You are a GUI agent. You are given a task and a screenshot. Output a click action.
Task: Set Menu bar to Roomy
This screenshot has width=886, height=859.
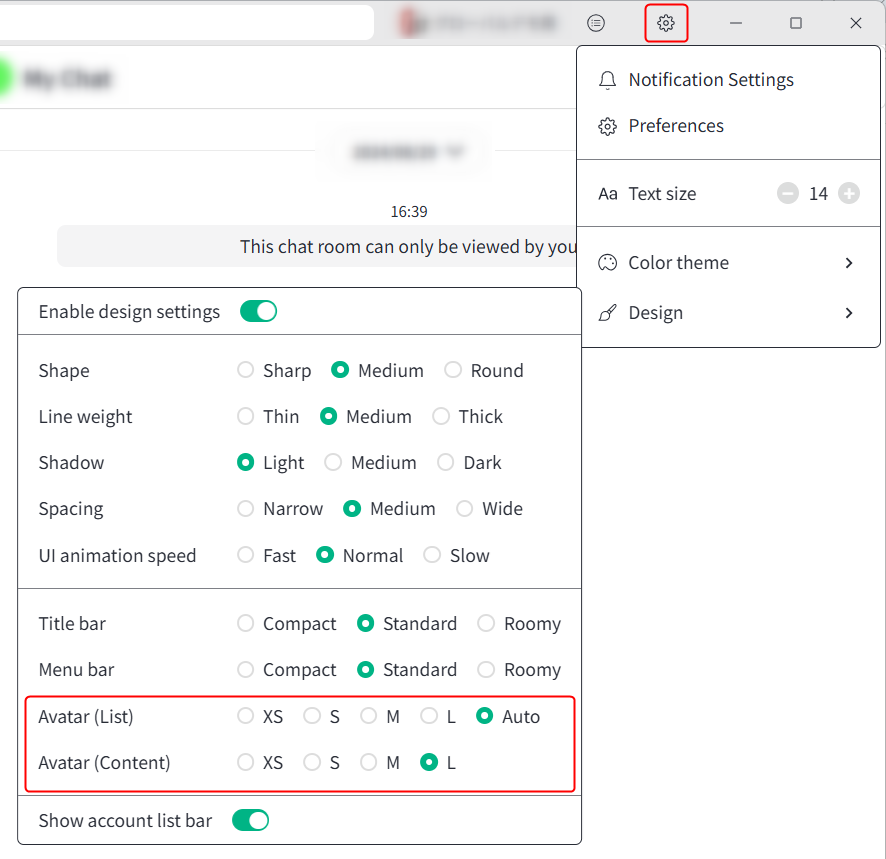click(x=486, y=670)
